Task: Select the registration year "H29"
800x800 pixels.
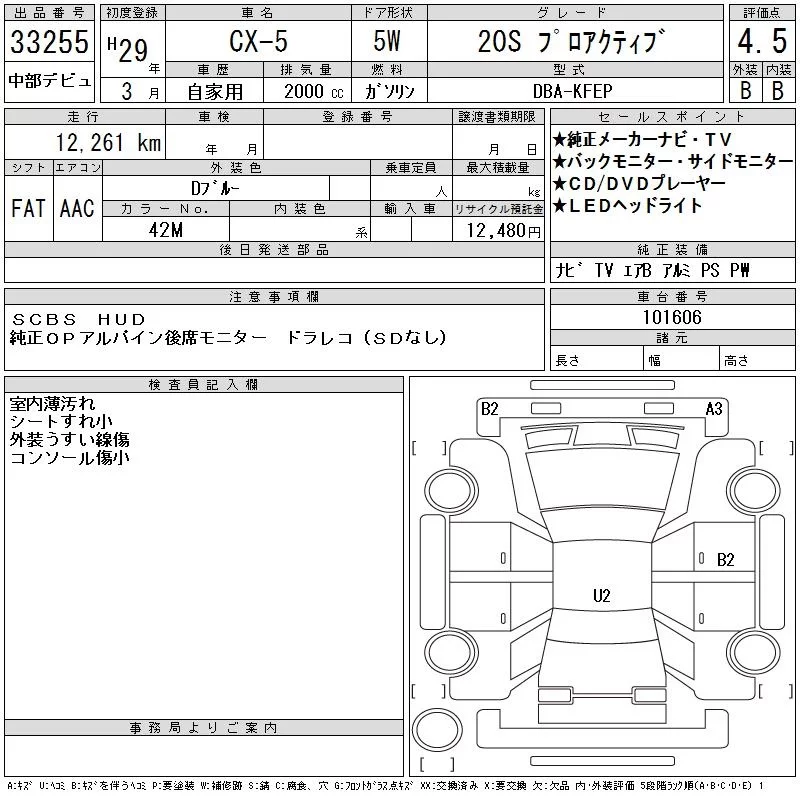Action: click(127, 49)
